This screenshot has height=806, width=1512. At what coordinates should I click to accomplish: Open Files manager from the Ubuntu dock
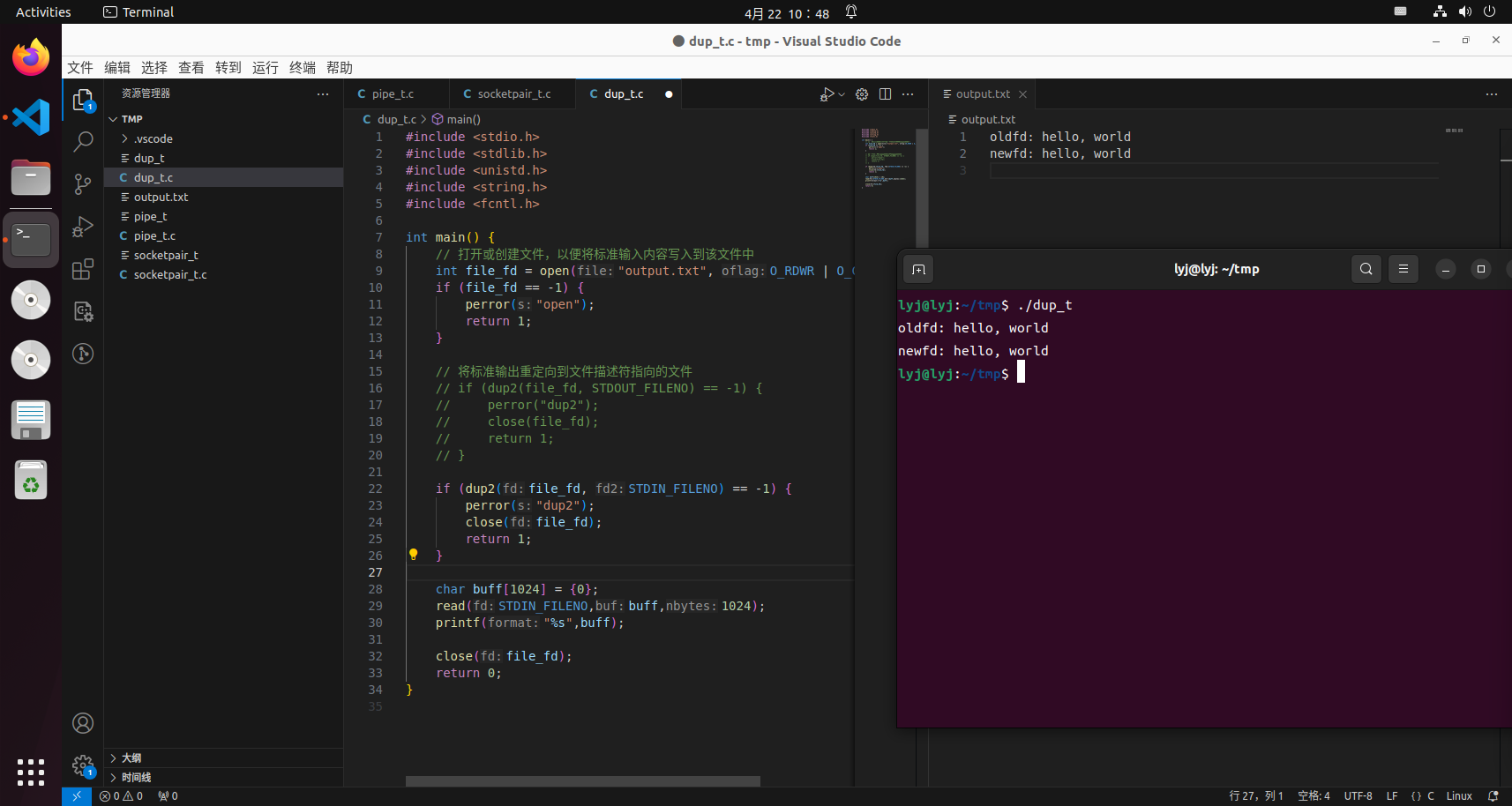click(x=31, y=177)
